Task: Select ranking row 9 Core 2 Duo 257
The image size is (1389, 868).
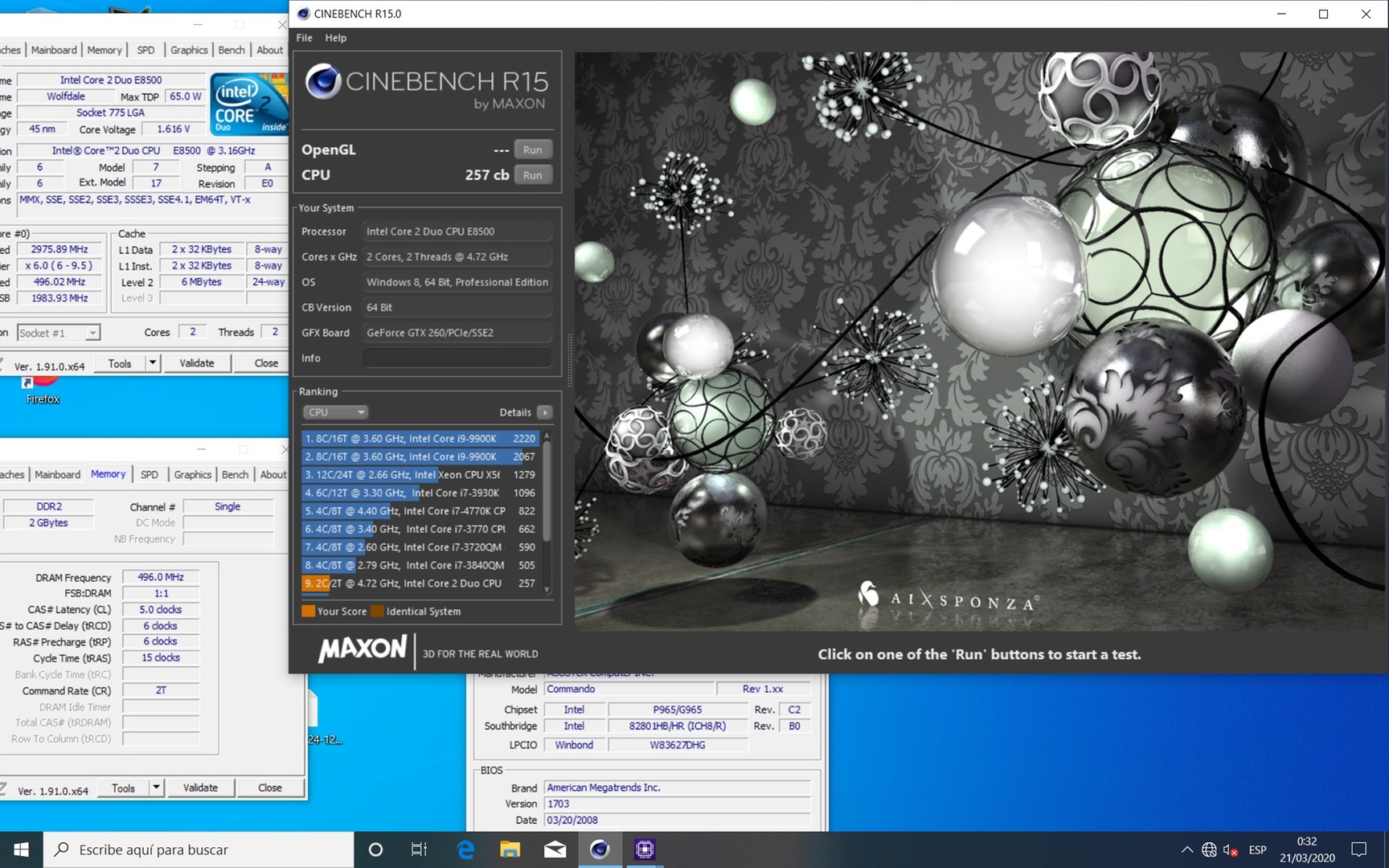Action: coord(419,583)
